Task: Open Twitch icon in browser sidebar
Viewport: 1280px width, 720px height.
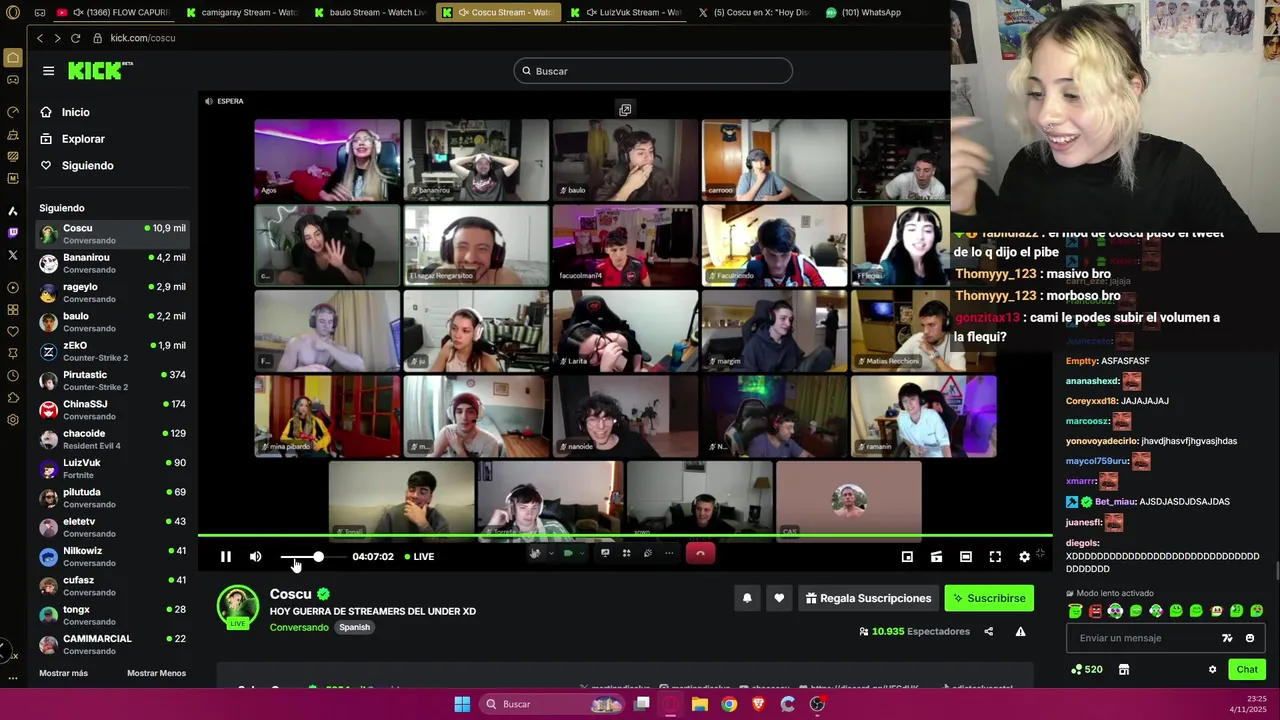Action: pyautogui.click(x=12, y=233)
